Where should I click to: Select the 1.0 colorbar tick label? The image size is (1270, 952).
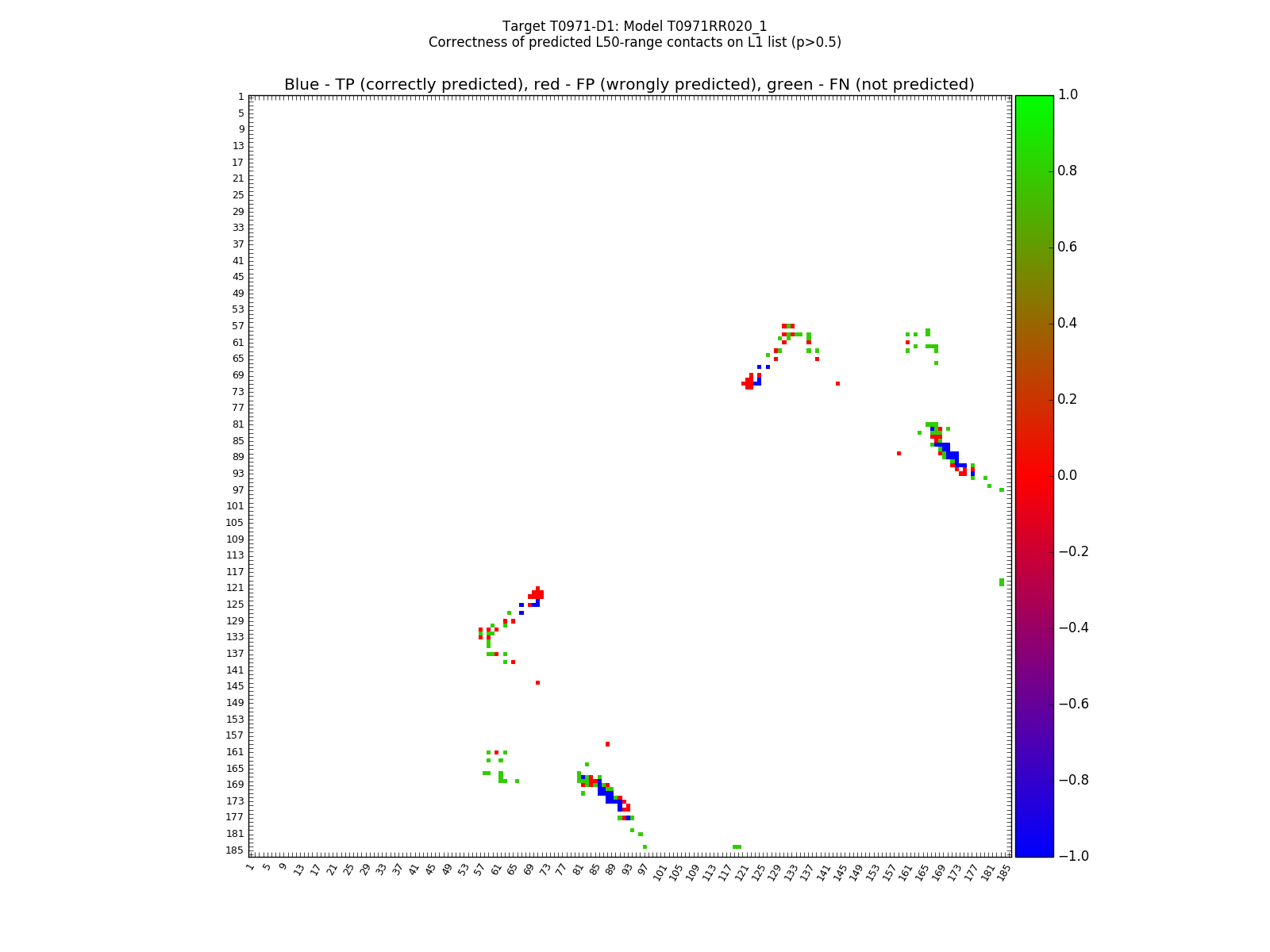(1069, 94)
